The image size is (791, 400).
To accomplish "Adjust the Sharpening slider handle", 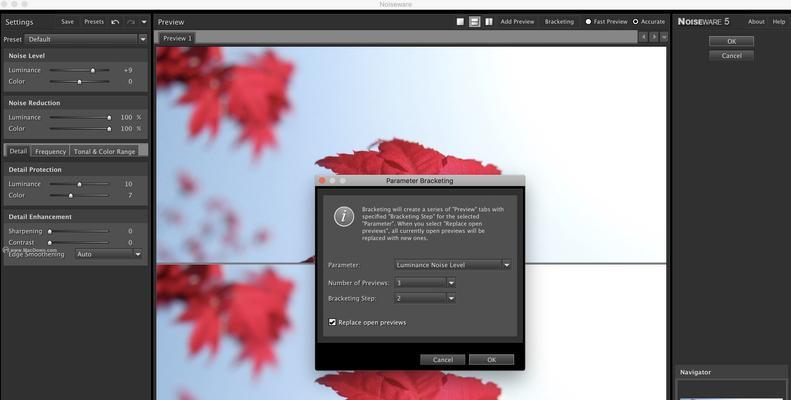I will [49, 231].
